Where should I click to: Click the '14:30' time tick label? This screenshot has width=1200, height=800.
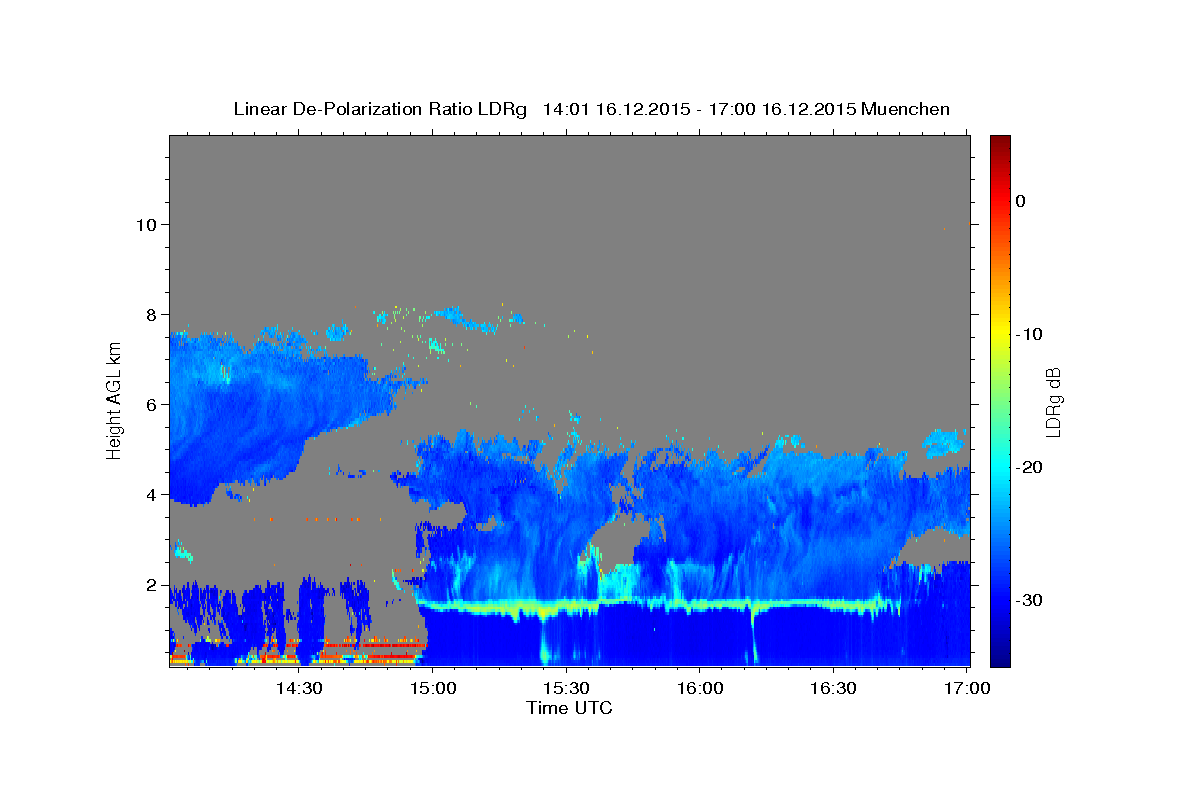tap(299, 688)
